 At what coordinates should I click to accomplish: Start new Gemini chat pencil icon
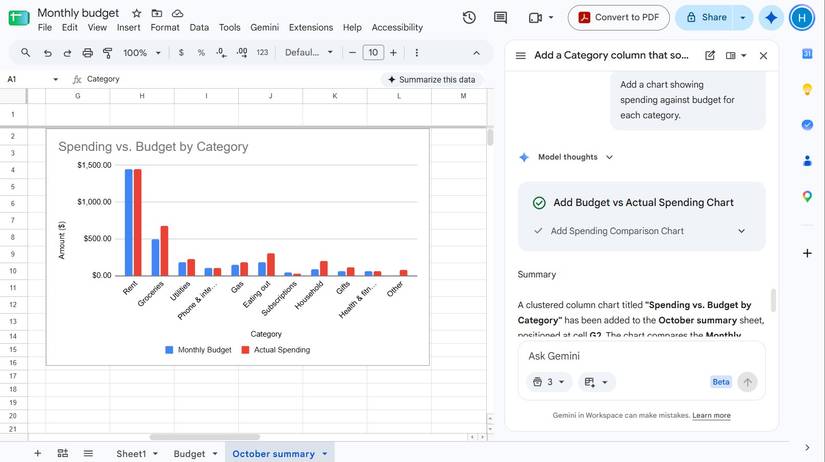[710, 55]
